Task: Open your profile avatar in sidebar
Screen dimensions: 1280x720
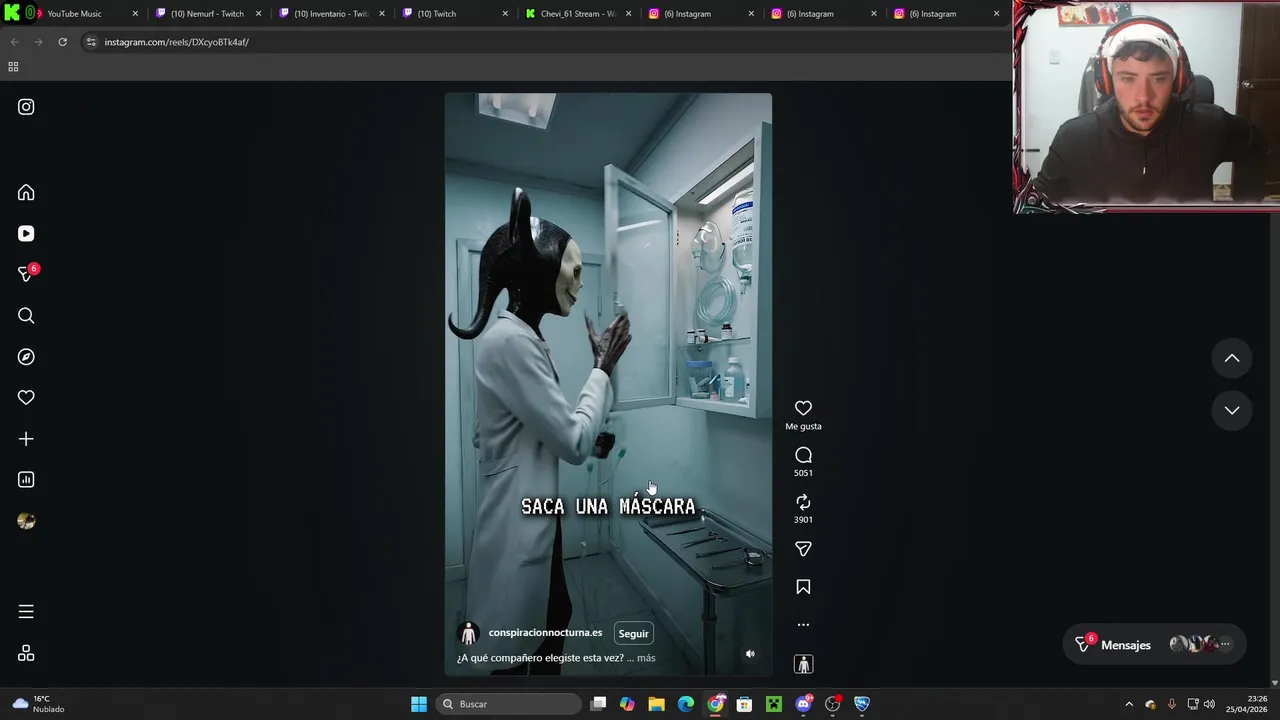Action: (26, 521)
